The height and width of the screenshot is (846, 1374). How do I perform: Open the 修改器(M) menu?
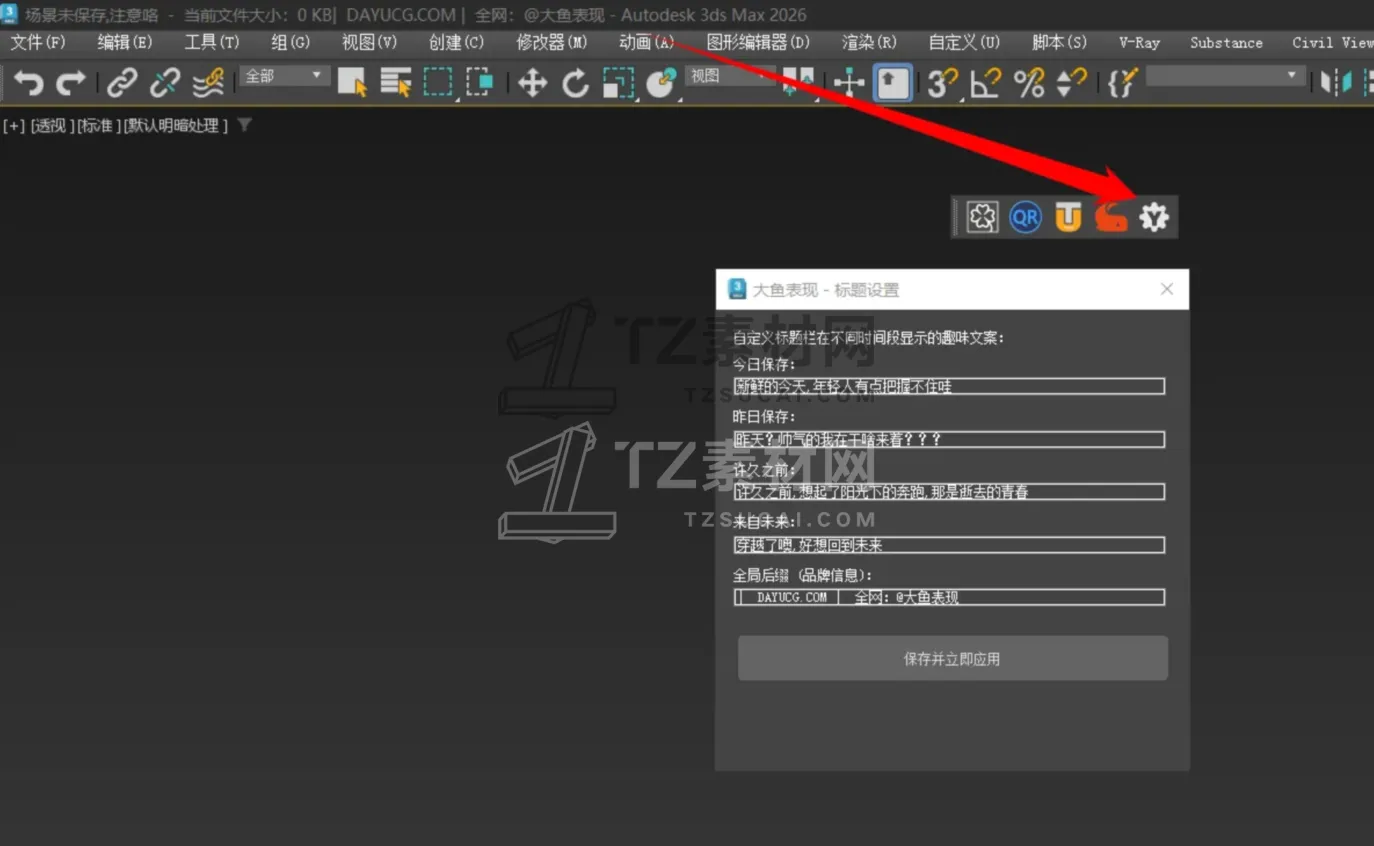point(552,42)
